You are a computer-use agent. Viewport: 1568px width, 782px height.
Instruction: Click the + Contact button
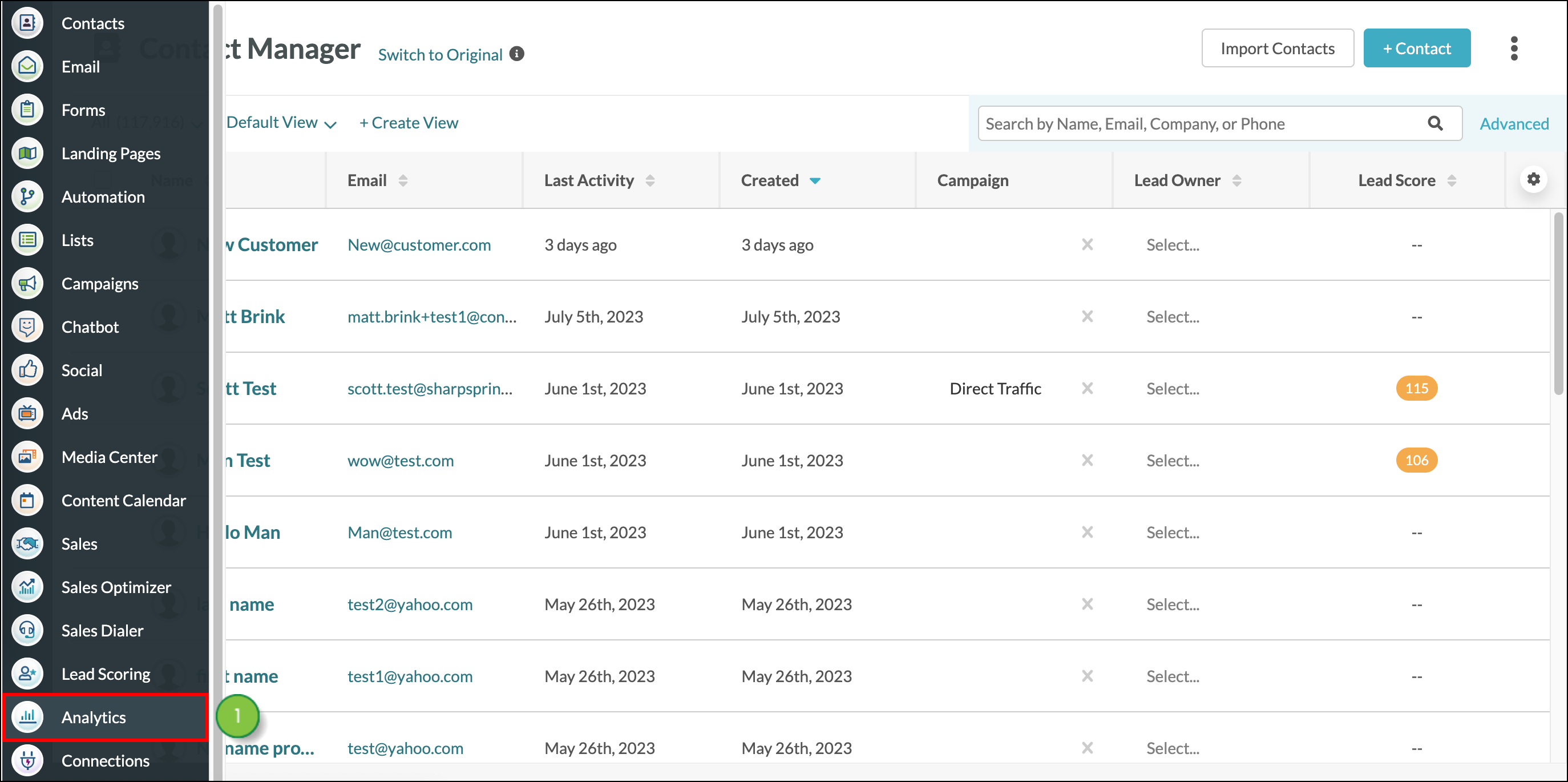[x=1417, y=48]
